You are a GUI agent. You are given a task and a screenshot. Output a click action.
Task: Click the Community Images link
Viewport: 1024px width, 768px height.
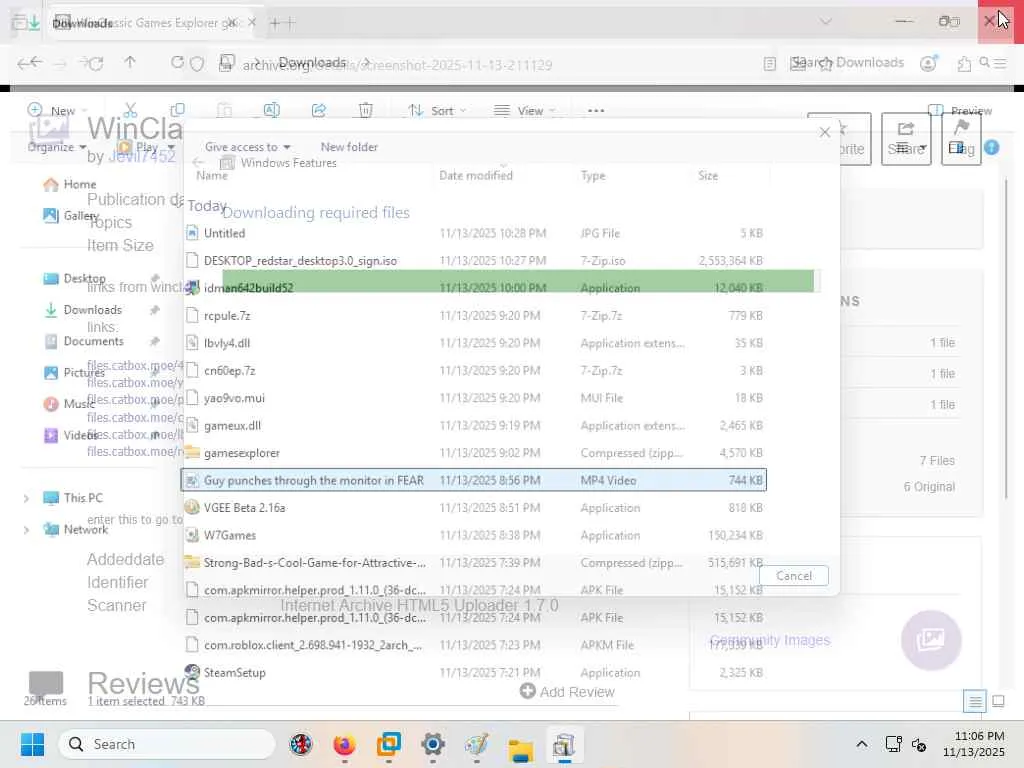click(770, 640)
